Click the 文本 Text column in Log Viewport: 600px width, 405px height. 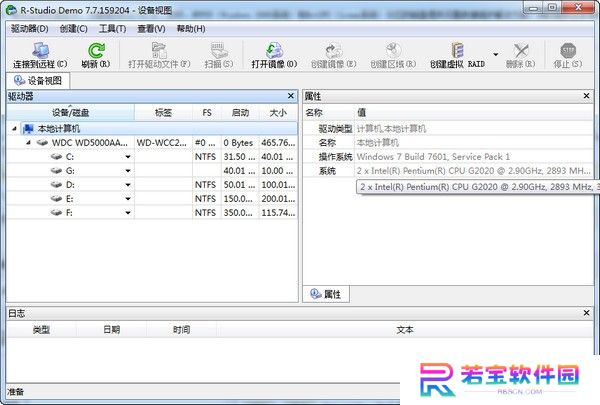click(x=405, y=330)
